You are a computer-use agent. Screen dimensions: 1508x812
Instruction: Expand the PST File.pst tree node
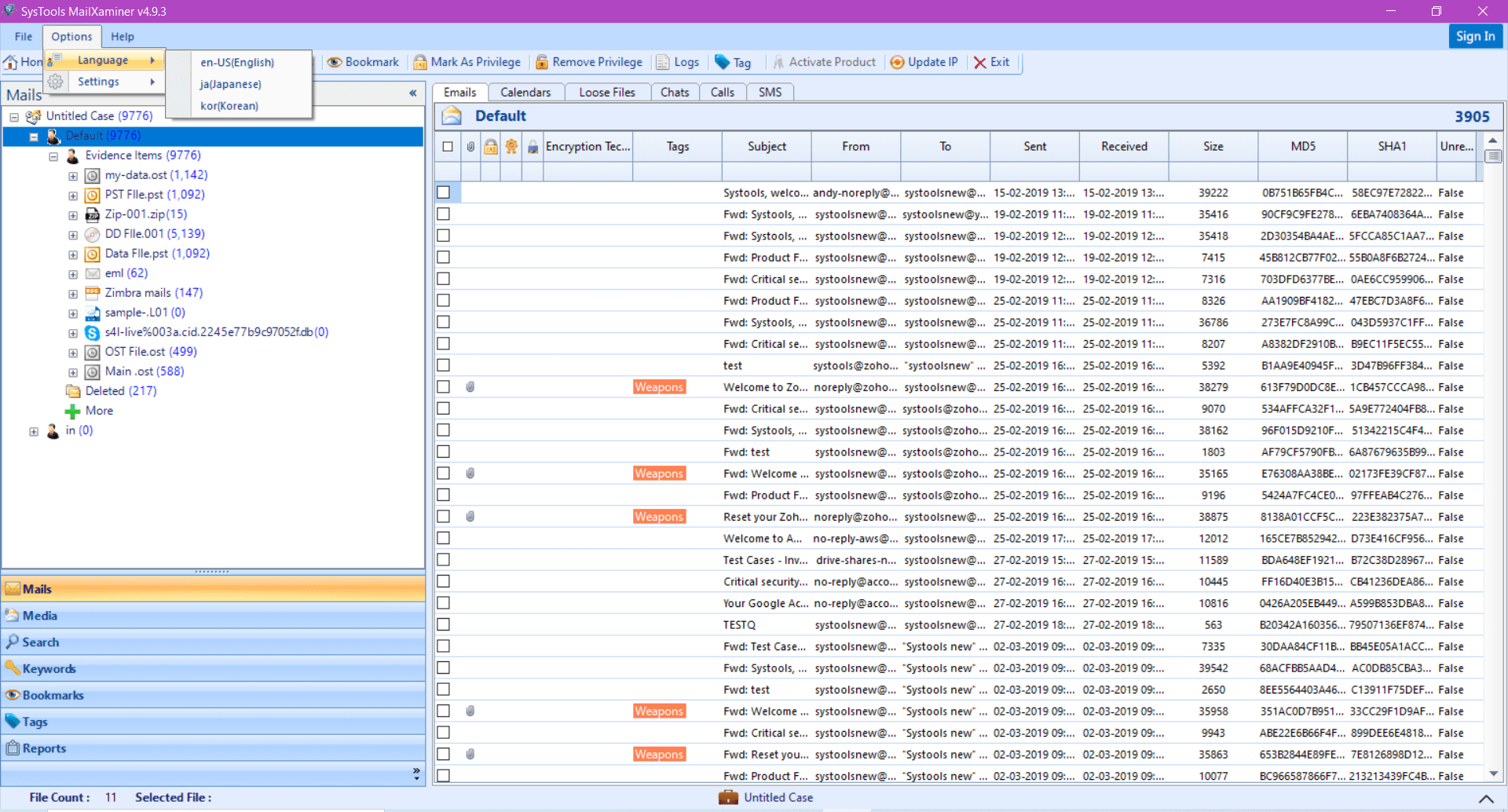point(73,196)
